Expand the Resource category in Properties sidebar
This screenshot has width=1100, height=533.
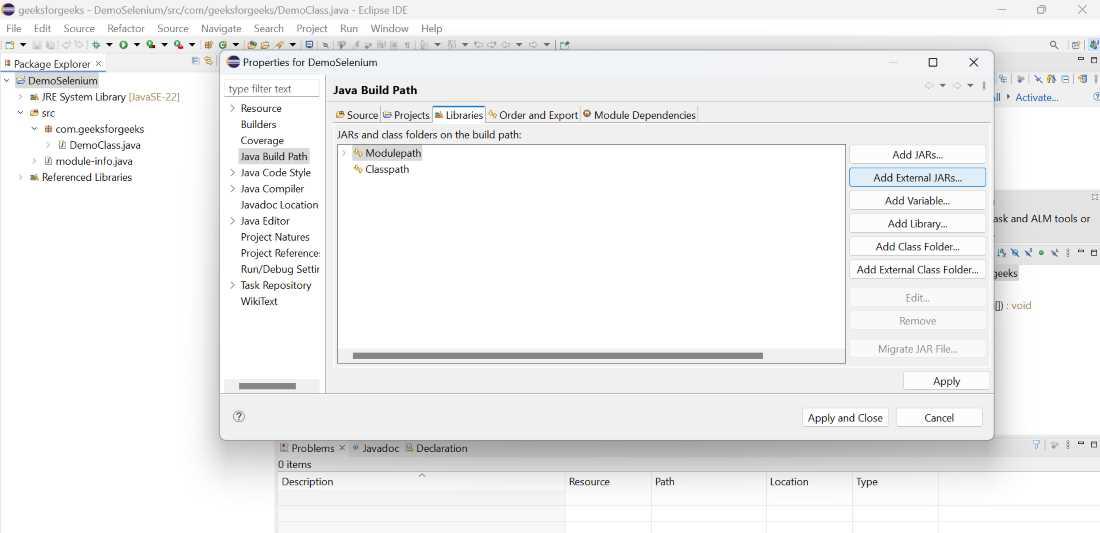coord(232,108)
